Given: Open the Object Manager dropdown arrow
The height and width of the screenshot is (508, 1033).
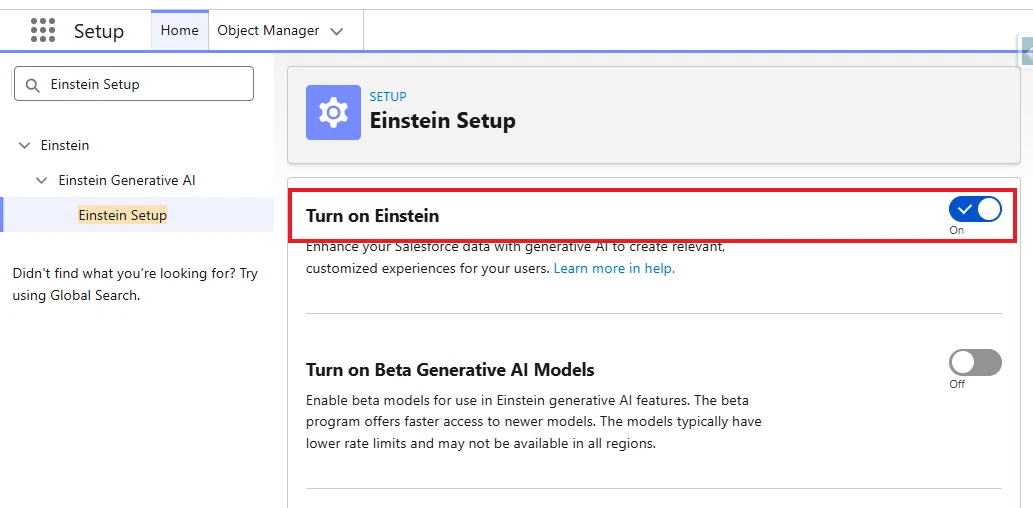Looking at the screenshot, I should click(x=337, y=32).
